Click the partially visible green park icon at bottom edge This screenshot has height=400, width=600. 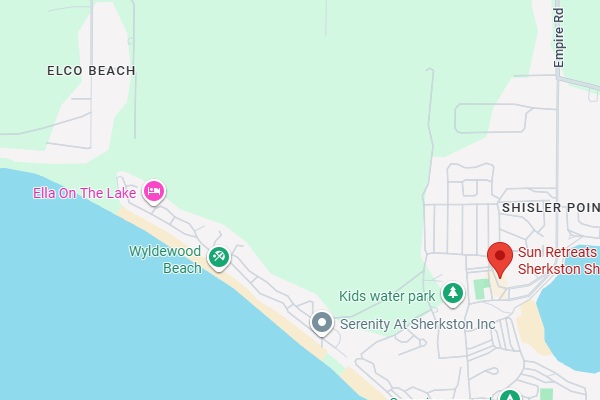510,395
